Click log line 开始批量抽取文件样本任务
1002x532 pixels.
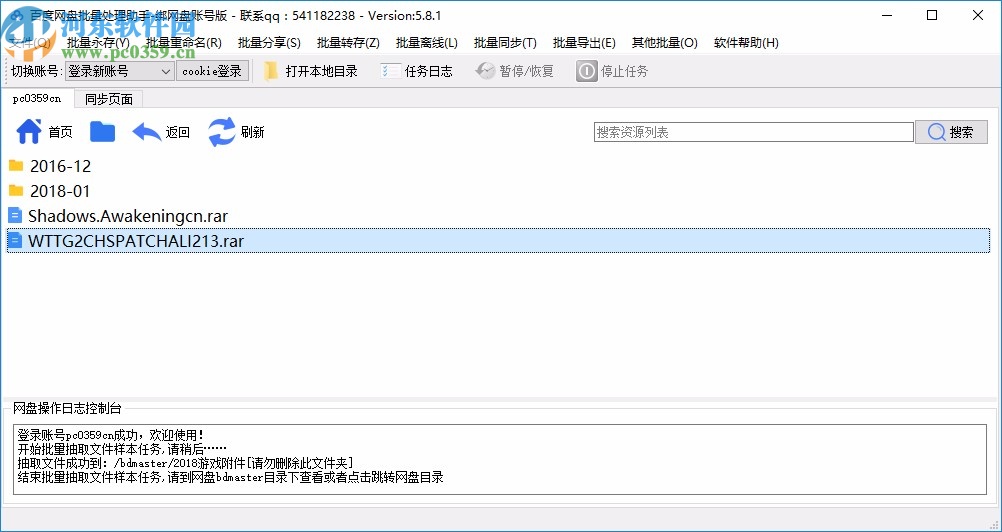click(121, 450)
